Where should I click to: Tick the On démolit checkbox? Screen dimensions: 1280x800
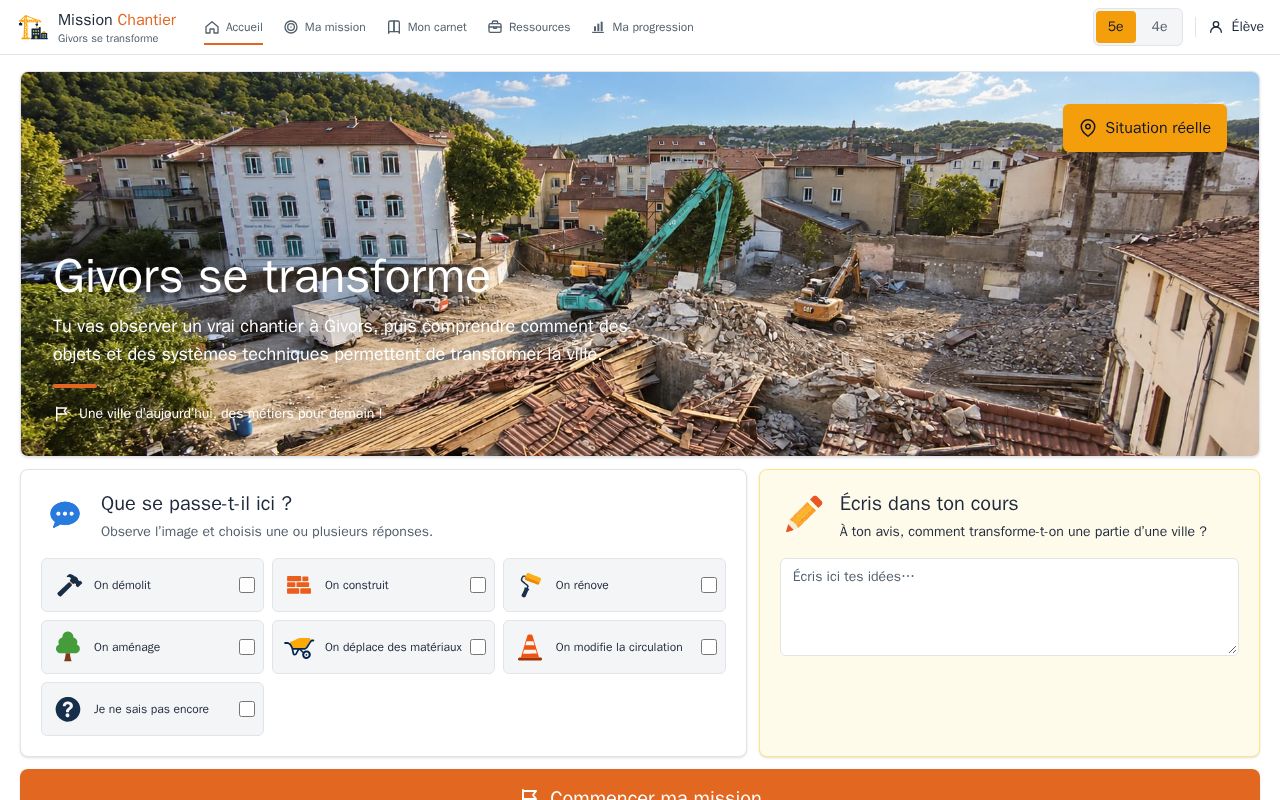[x=247, y=585]
